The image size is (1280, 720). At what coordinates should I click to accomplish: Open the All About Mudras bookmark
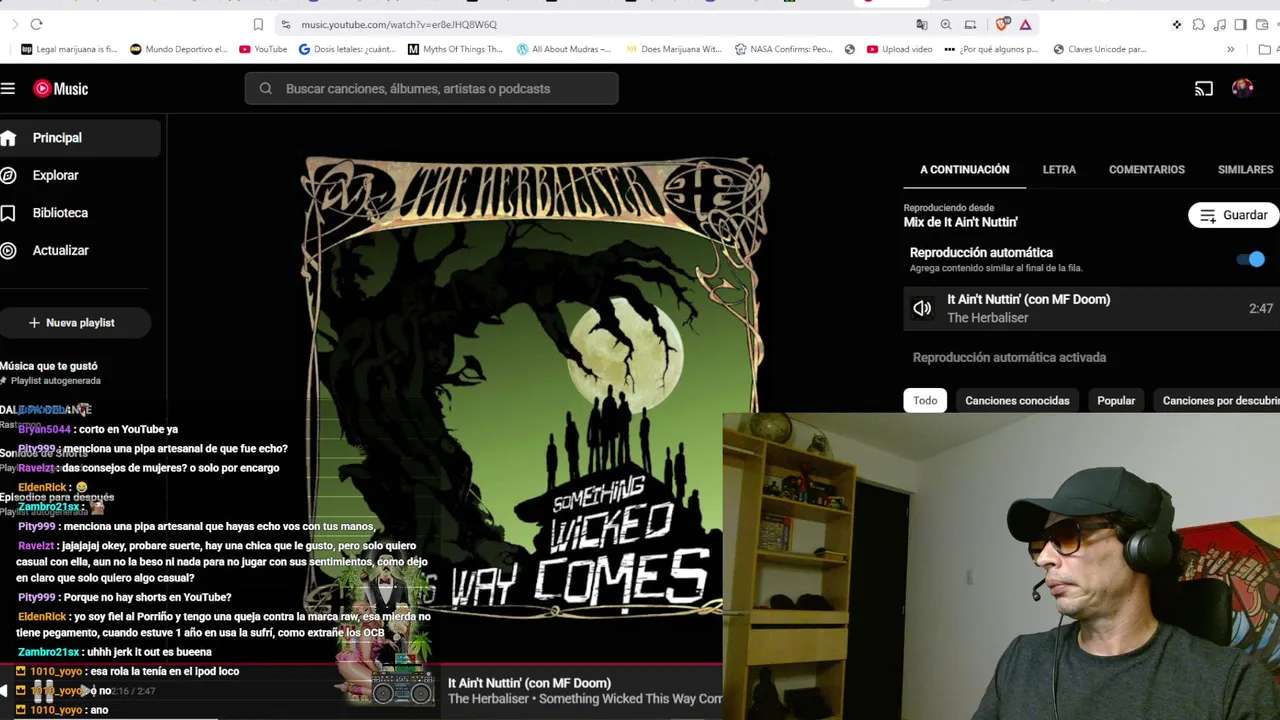click(564, 49)
